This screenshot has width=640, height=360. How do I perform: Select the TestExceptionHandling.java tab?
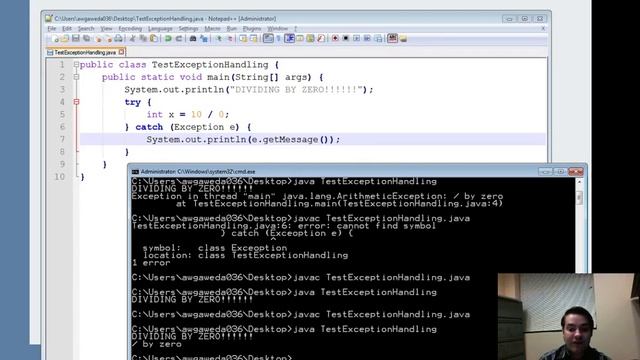click(x=85, y=52)
